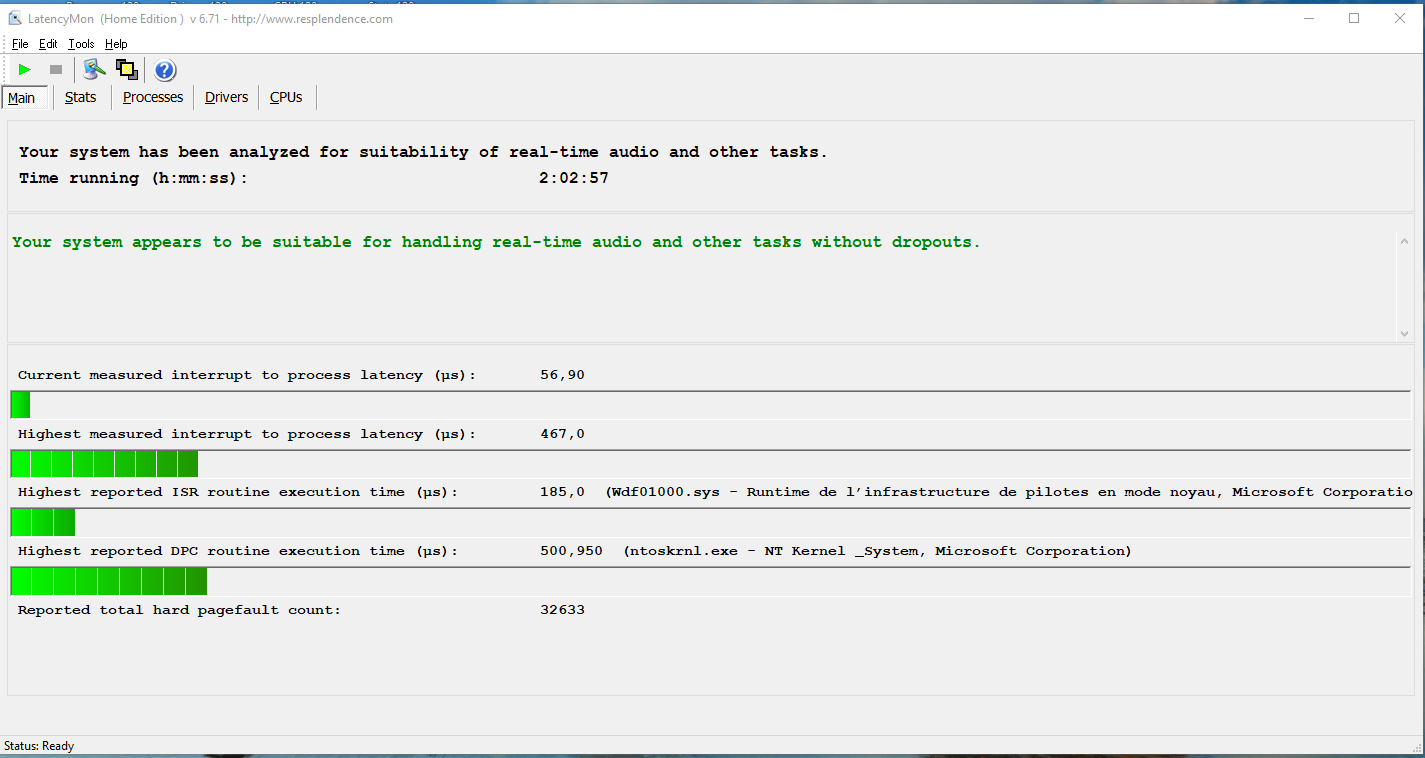The image size is (1425, 758).
Task: Click the current interrupt latency progress bar
Action: 710,405
